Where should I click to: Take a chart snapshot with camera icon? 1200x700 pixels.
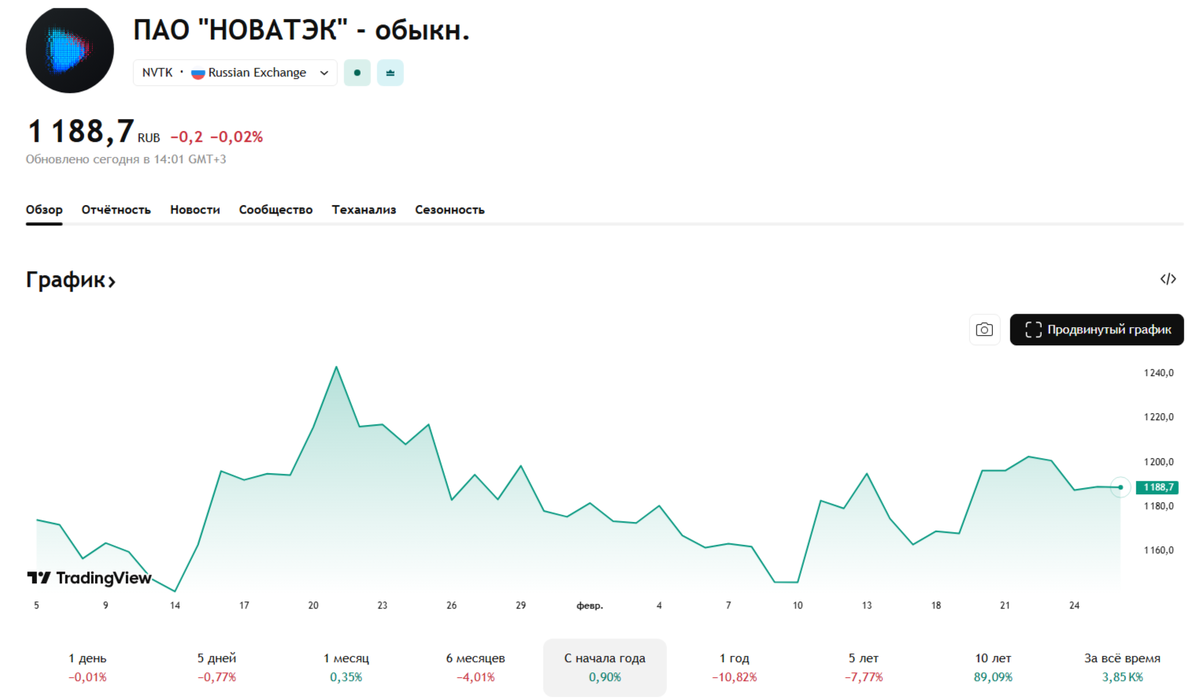985,330
